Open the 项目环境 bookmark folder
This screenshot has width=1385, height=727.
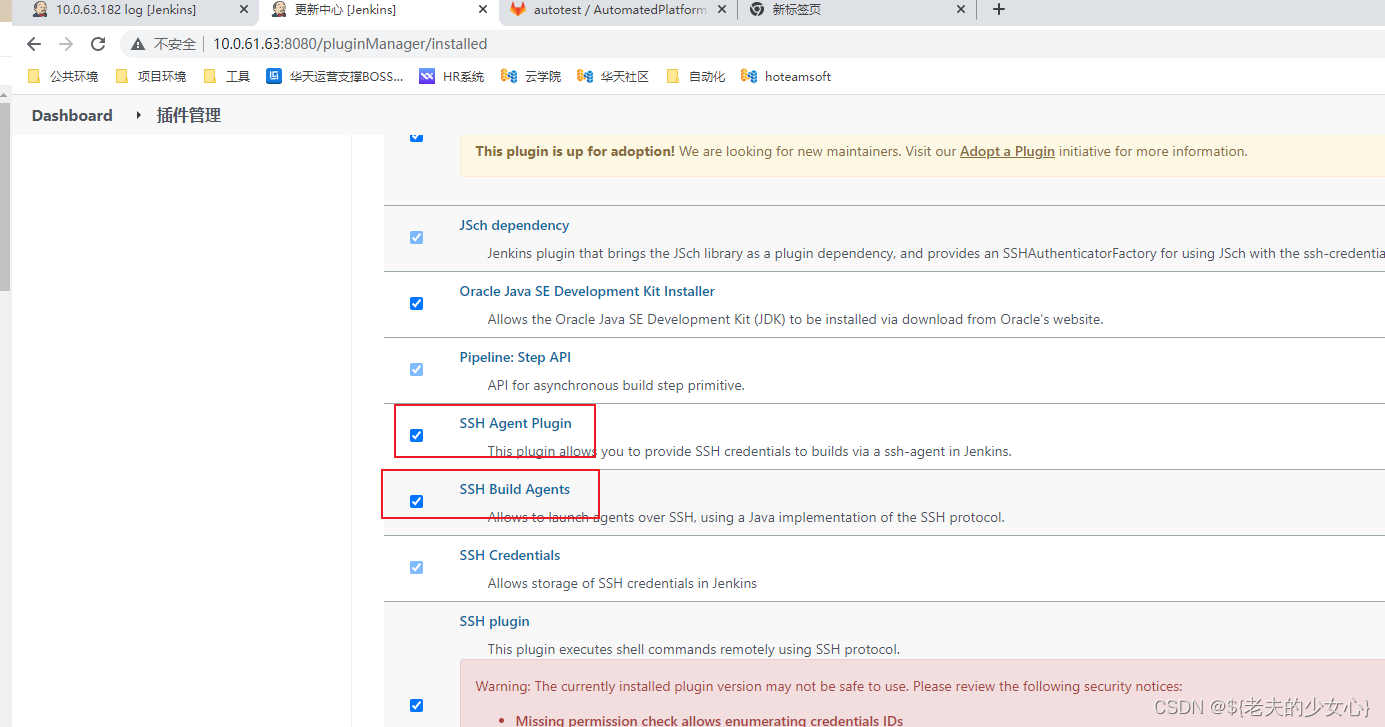pos(151,76)
